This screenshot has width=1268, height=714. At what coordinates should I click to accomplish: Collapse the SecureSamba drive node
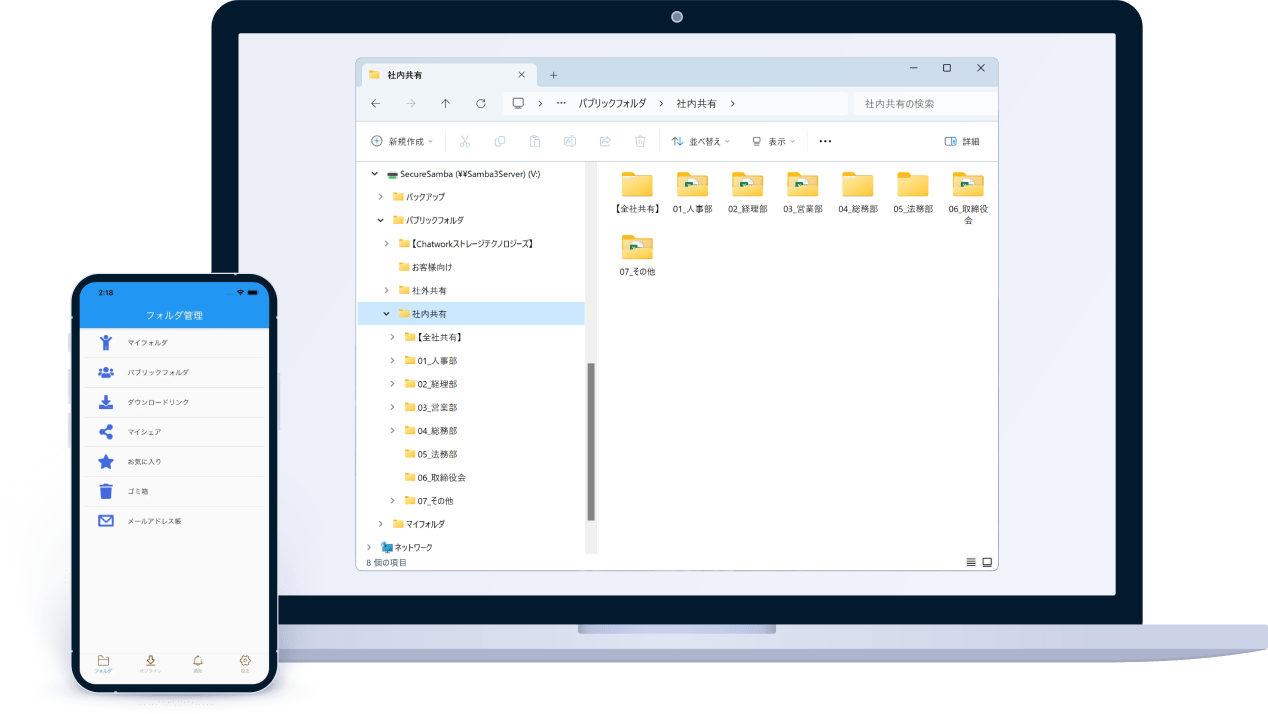coord(375,174)
